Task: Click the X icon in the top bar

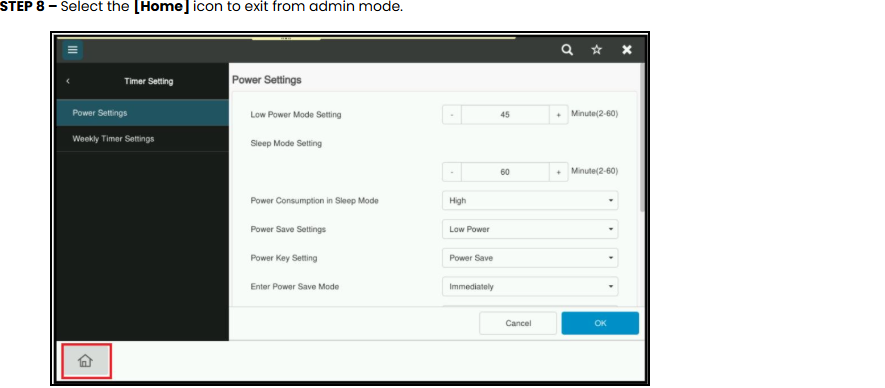Action: coord(626,50)
